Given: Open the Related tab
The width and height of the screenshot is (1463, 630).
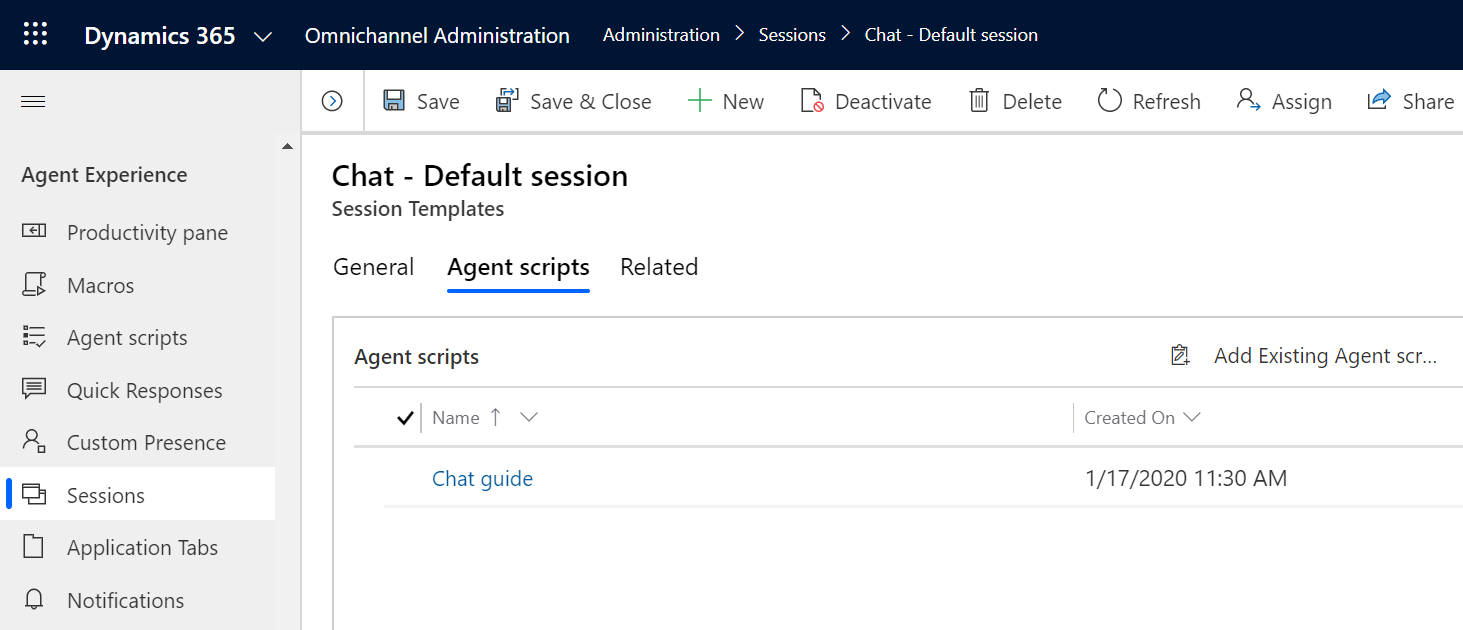Looking at the screenshot, I should click(659, 267).
